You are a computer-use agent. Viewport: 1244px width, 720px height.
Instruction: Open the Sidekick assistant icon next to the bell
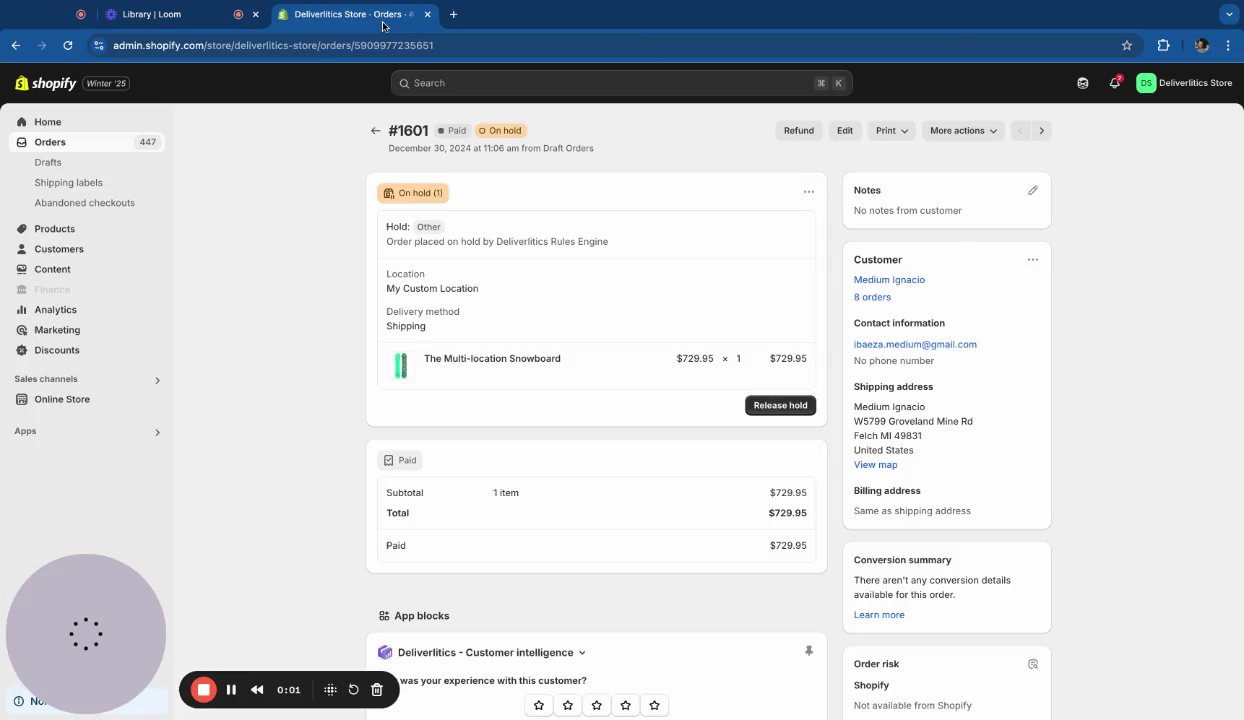[1083, 83]
